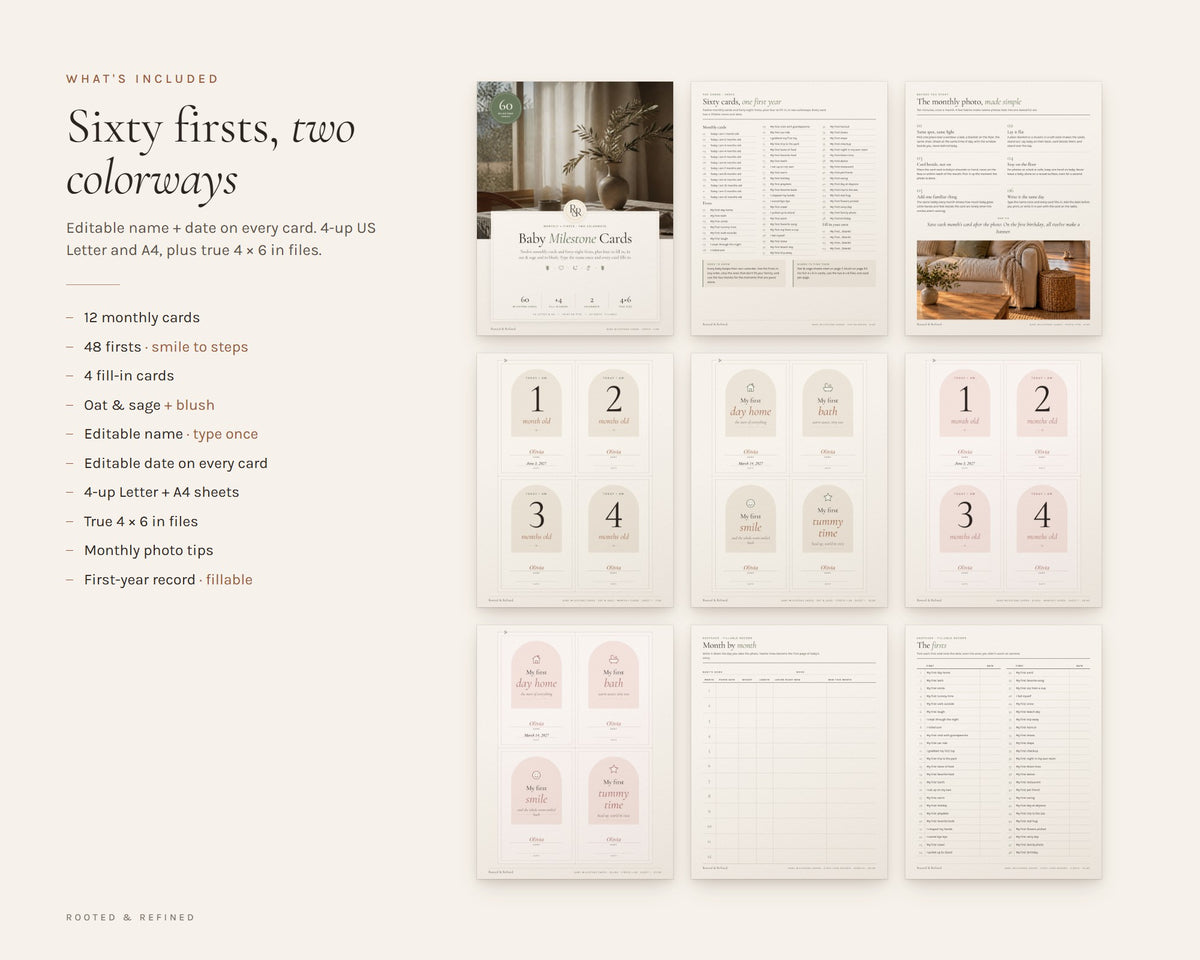
Task: Click 'The firsts' record page heading
Action: click(x=931, y=645)
